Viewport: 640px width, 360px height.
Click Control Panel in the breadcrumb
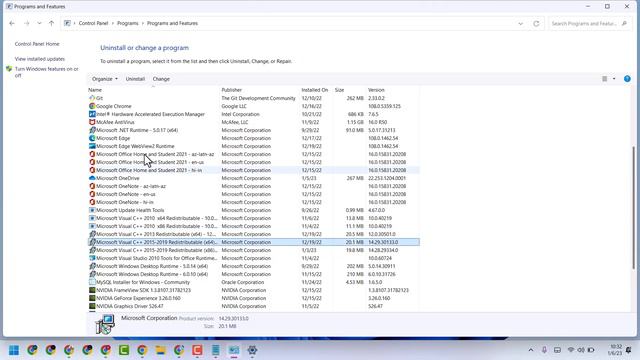[x=93, y=23]
